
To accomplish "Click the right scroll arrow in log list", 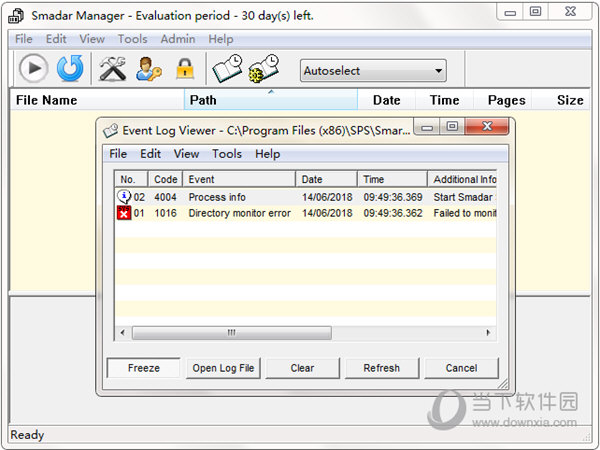I will [x=490, y=333].
